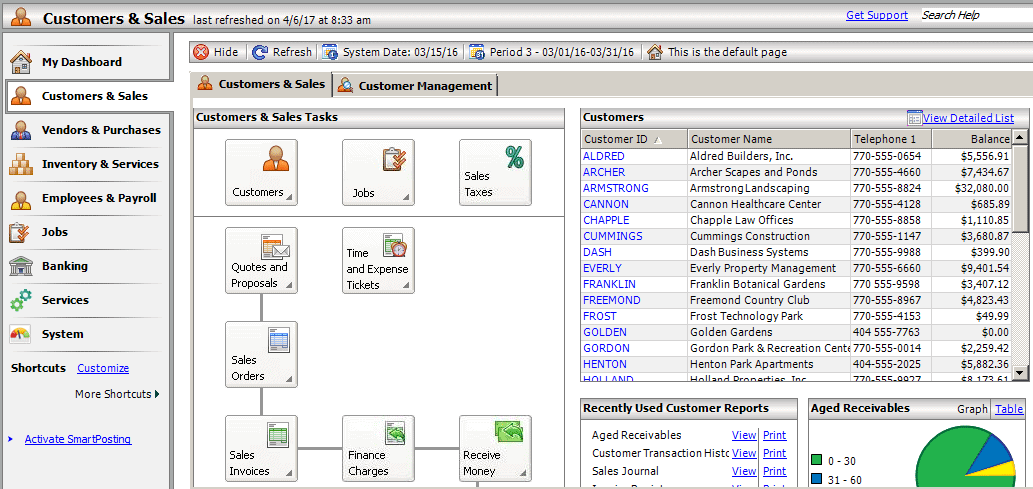Open customer FREEMOND
Viewport: 1033px width, 489px height.
pos(611,300)
